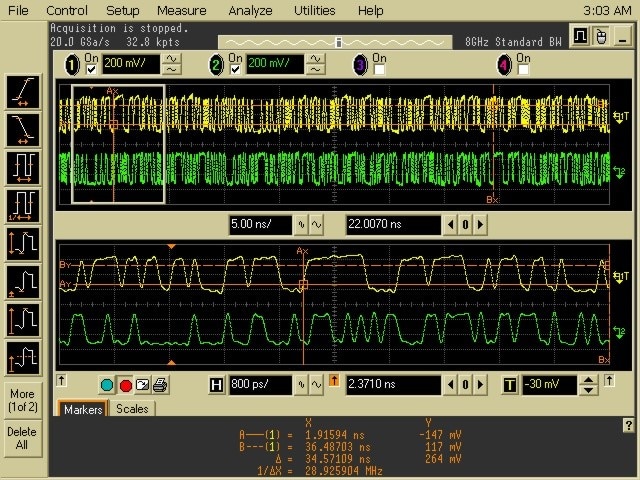640x480 pixels.
Task: Click the pulse waveform icon at top right
Action: (x=580, y=36)
